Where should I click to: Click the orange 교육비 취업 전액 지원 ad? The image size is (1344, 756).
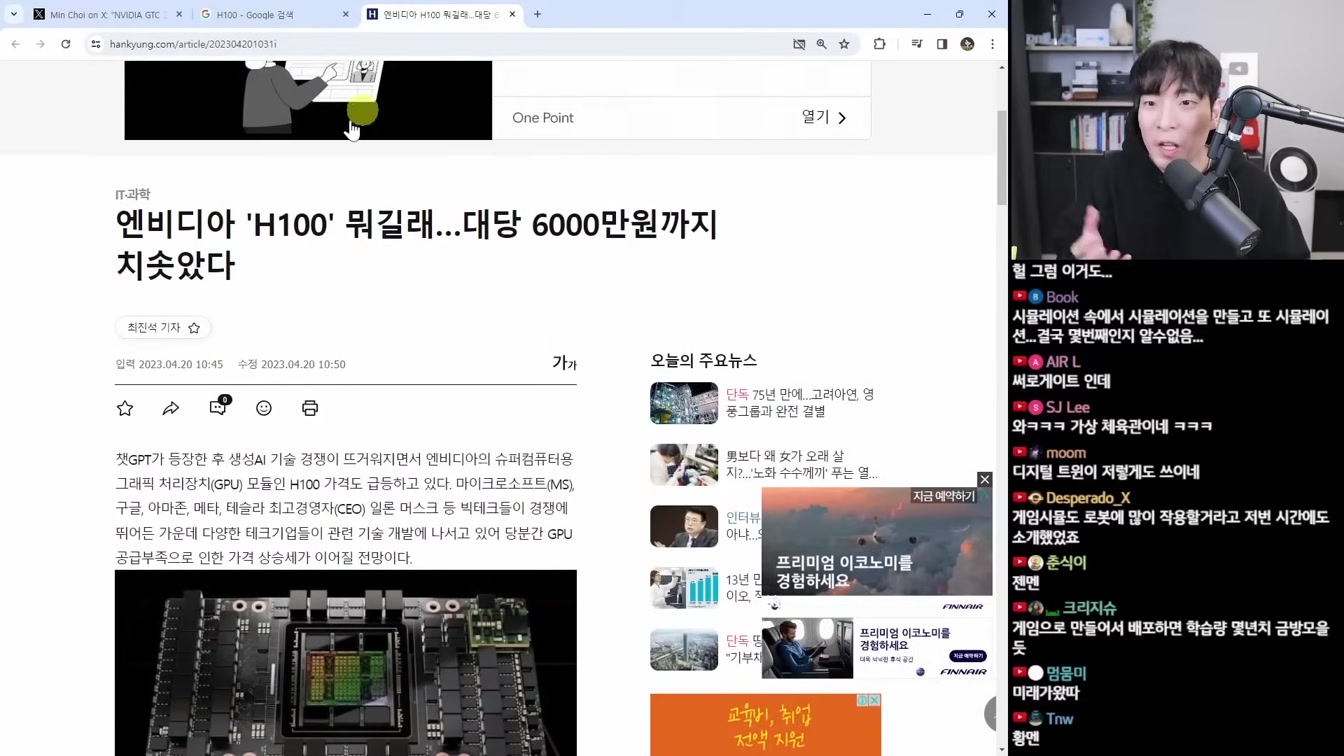pyautogui.click(x=765, y=726)
